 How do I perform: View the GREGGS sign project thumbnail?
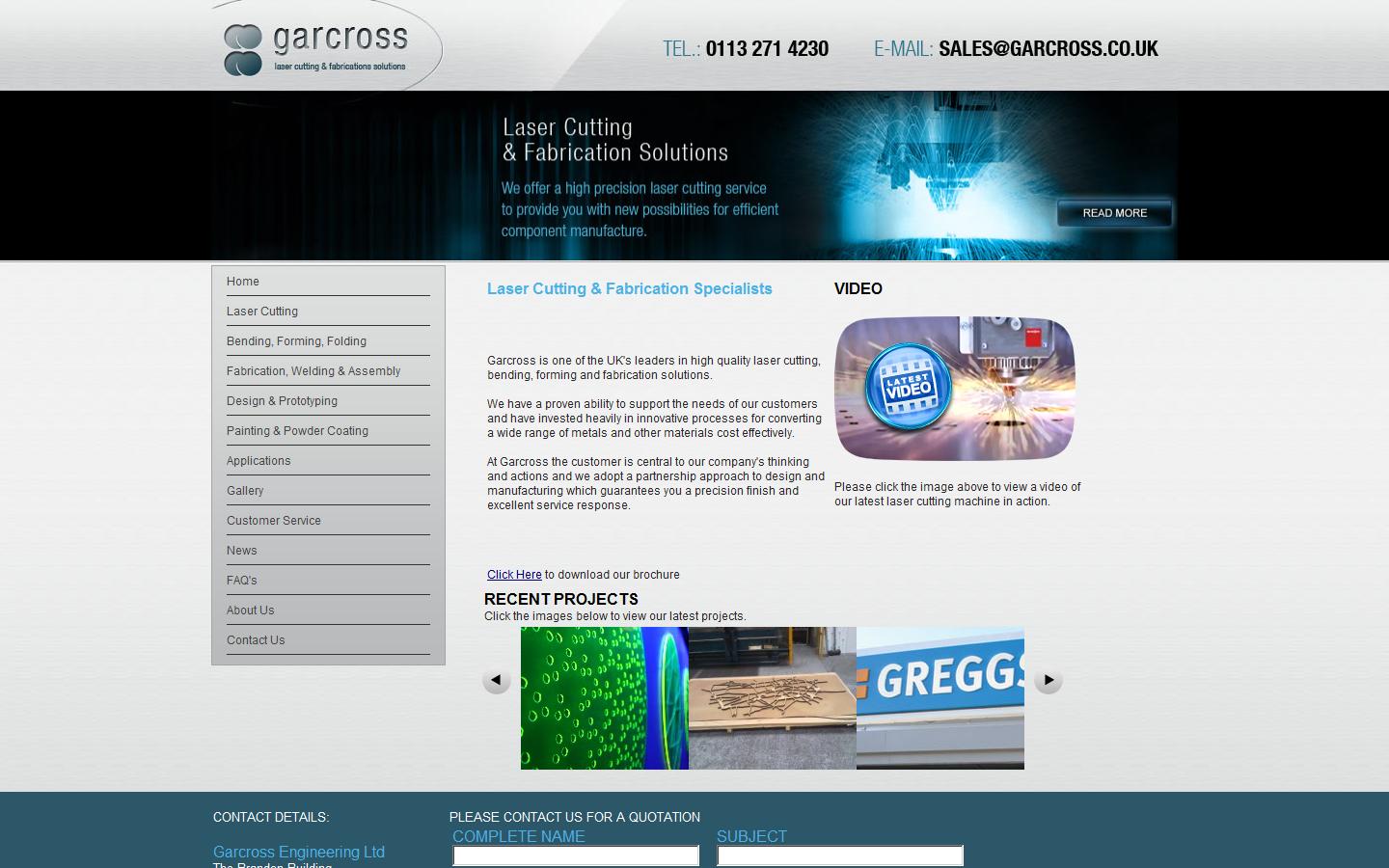(x=940, y=697)
